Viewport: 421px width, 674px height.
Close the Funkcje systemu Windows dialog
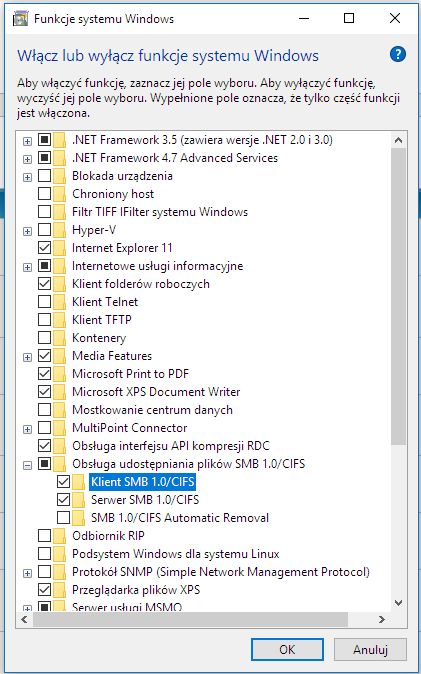(395, 18)
